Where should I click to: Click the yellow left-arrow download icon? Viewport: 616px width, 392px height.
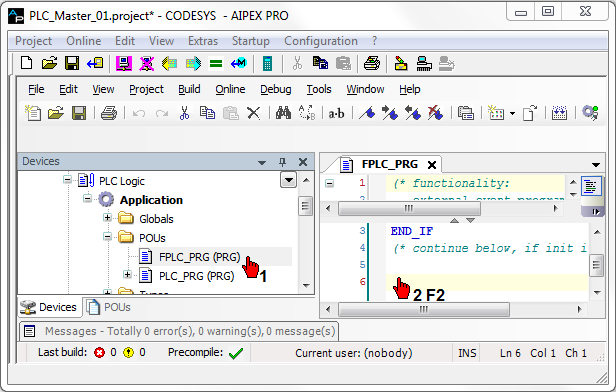click(x=169, y=63)
